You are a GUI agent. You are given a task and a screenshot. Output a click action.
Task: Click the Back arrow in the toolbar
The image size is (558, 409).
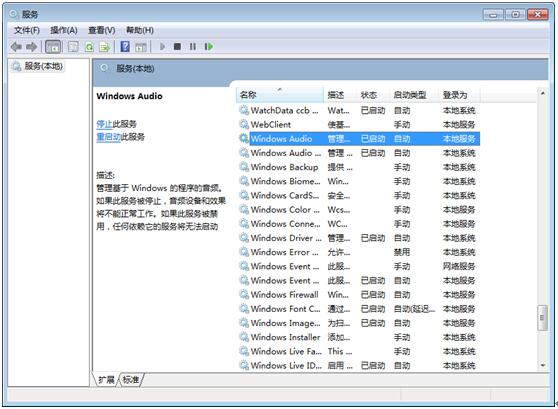tap(16, 47)
